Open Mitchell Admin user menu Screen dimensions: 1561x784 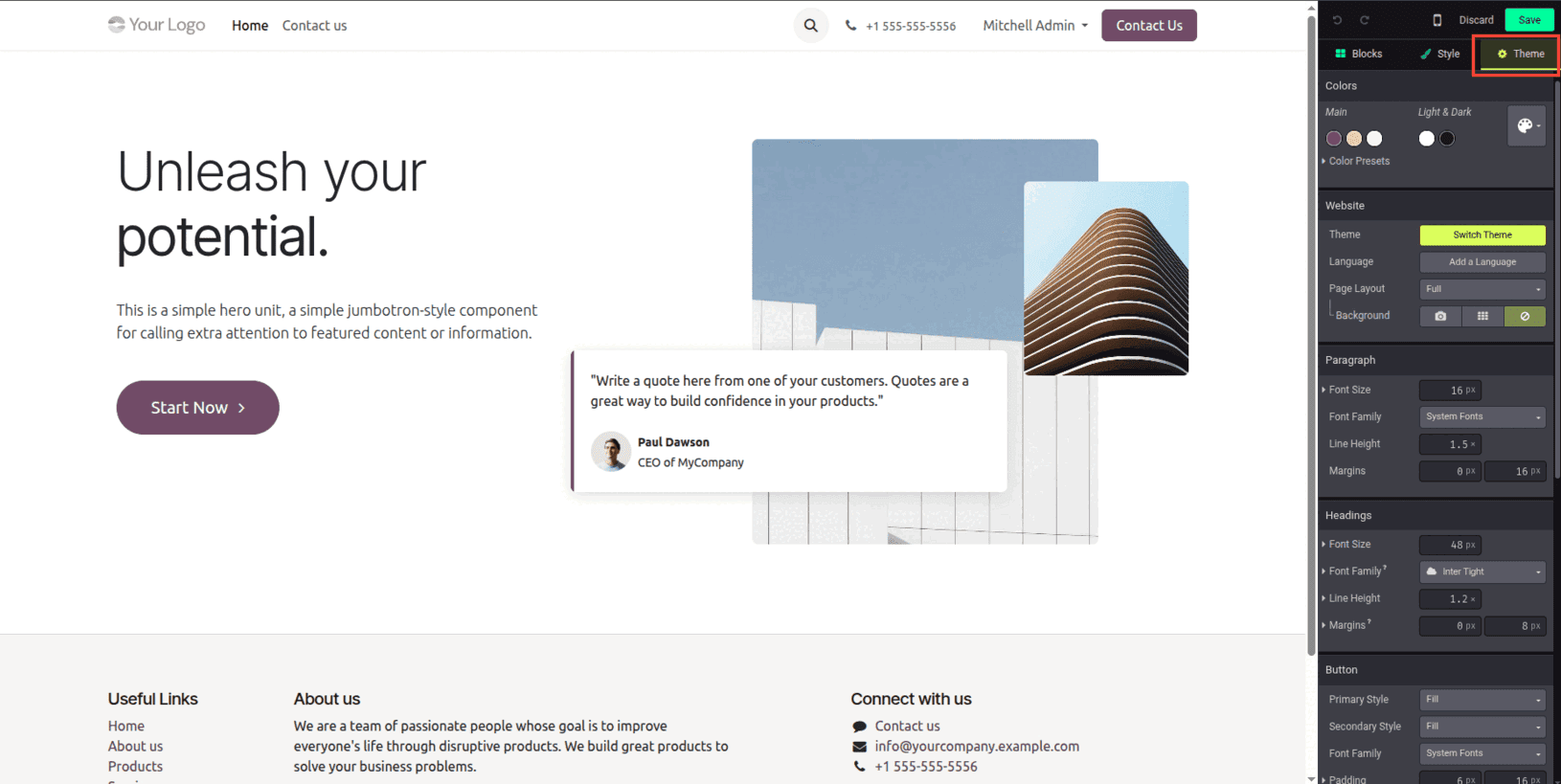[x=1035, y=26]
